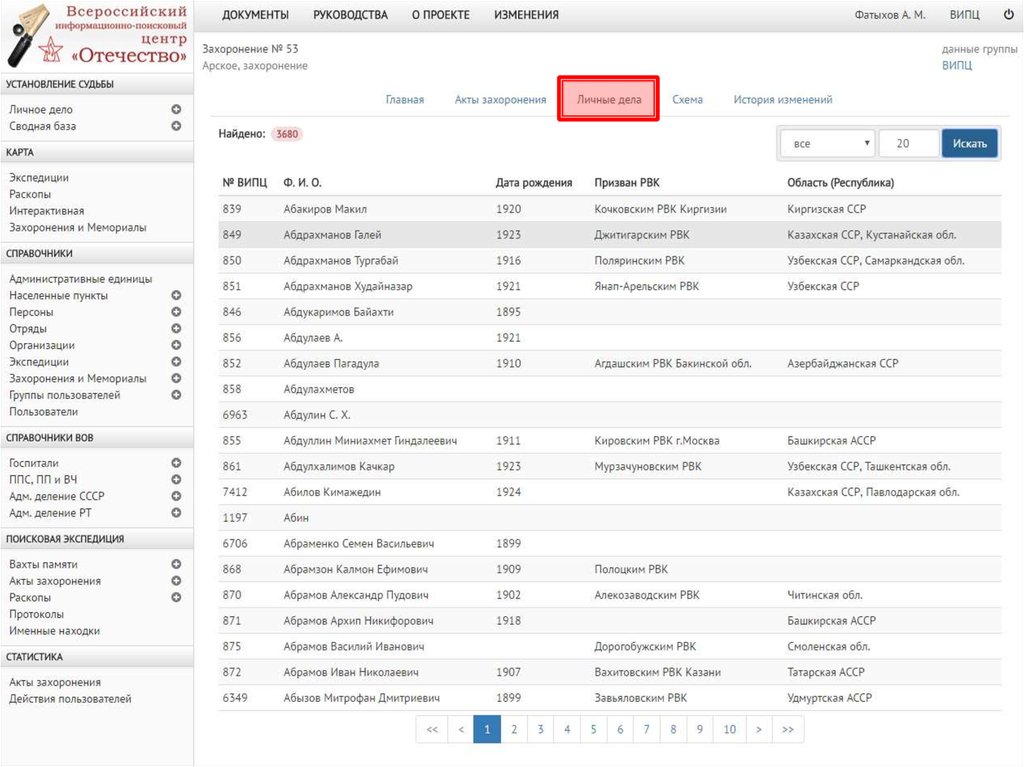
Task: Open the История изменений tab
Action: (782, 100)
